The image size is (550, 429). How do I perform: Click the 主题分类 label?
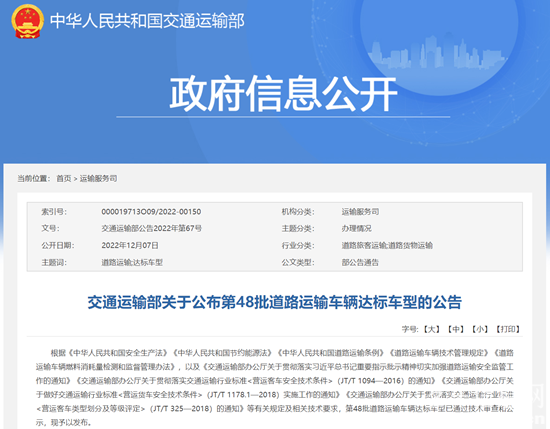[298, 229]
